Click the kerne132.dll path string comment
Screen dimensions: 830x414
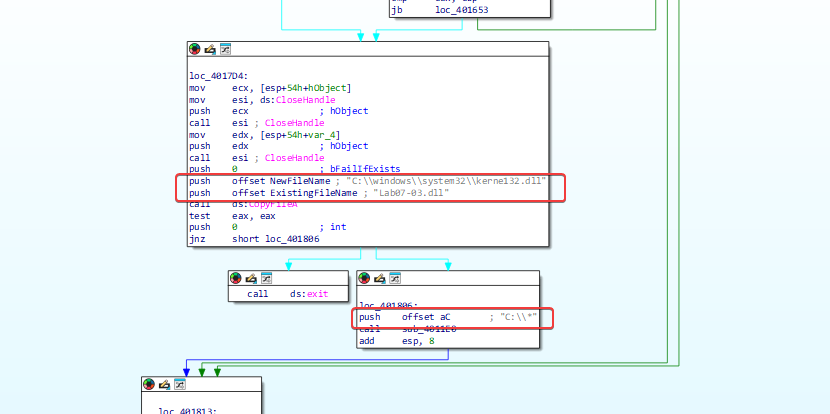click(446, 181)
